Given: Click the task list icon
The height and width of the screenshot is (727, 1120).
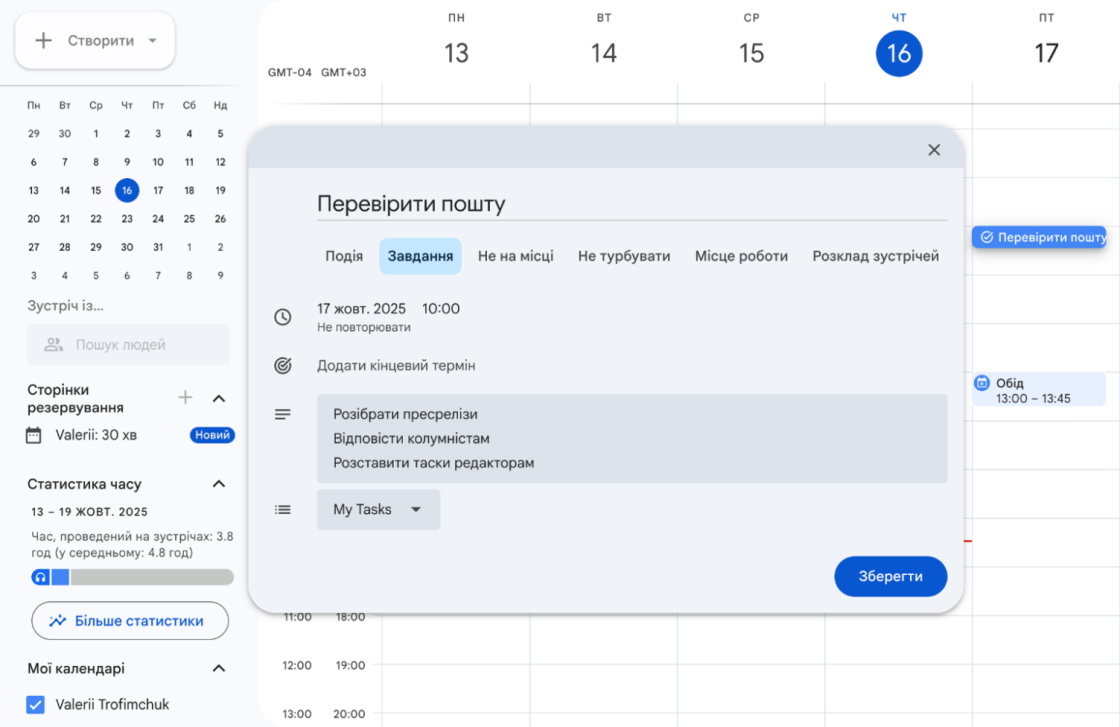Looking at the screenshot, I should pos(283,509).
